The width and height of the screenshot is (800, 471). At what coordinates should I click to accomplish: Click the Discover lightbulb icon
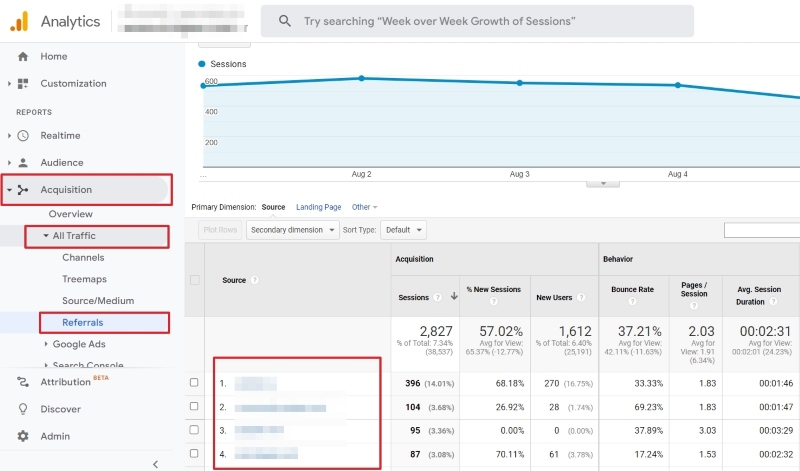(22, 409)
